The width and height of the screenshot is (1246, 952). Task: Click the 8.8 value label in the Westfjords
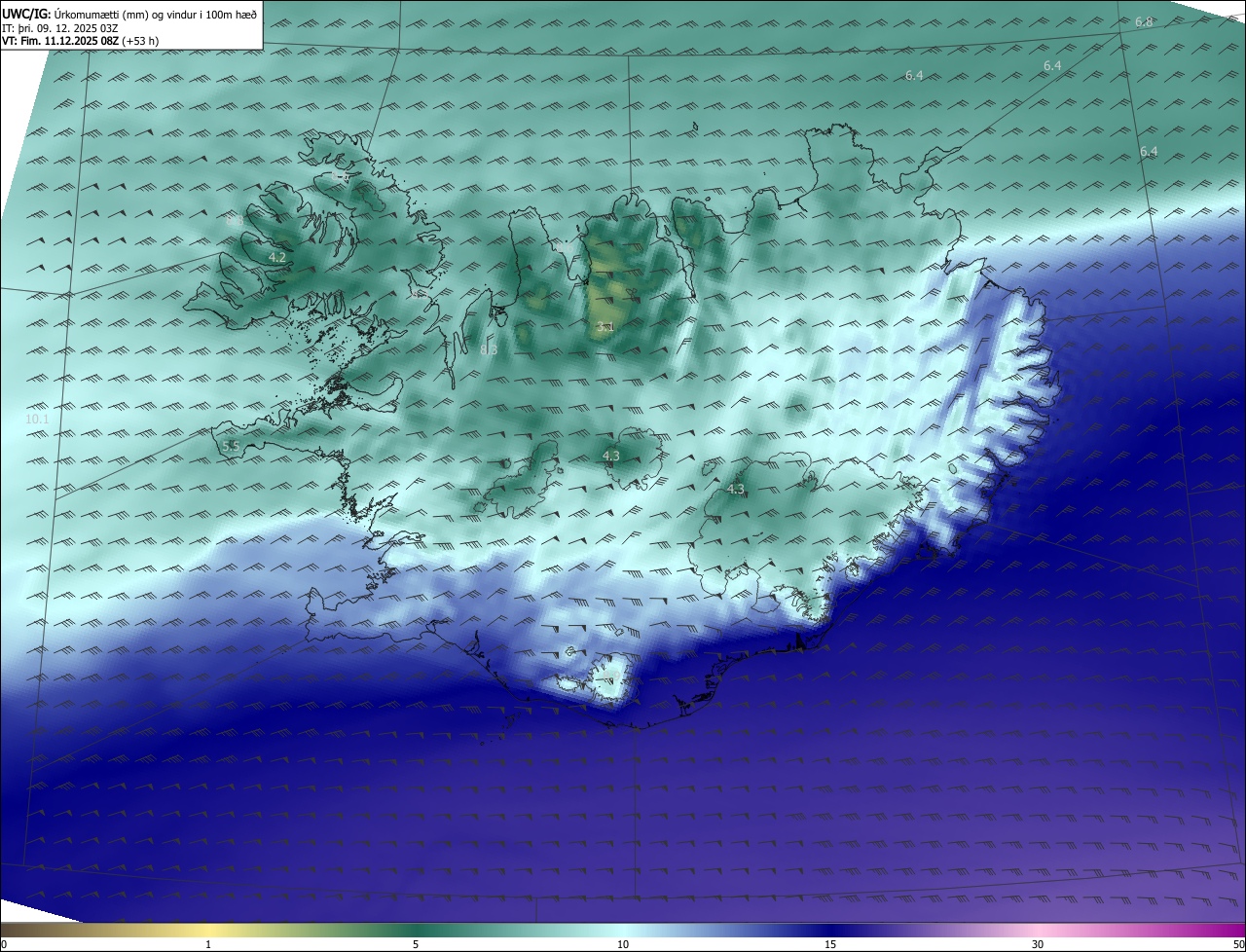pos(235,221)
